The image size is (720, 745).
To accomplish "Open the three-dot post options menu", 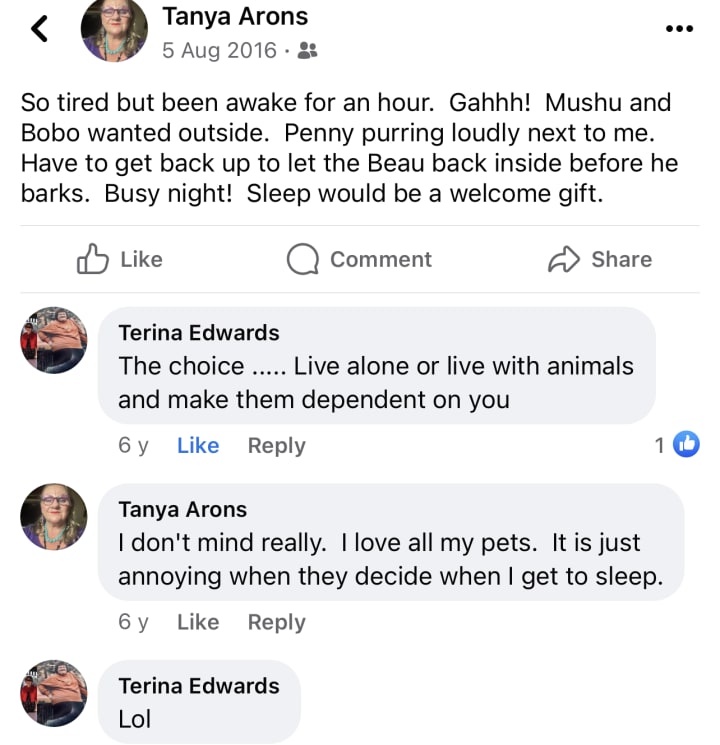I will pyautogui.click(x=679, y=28).
